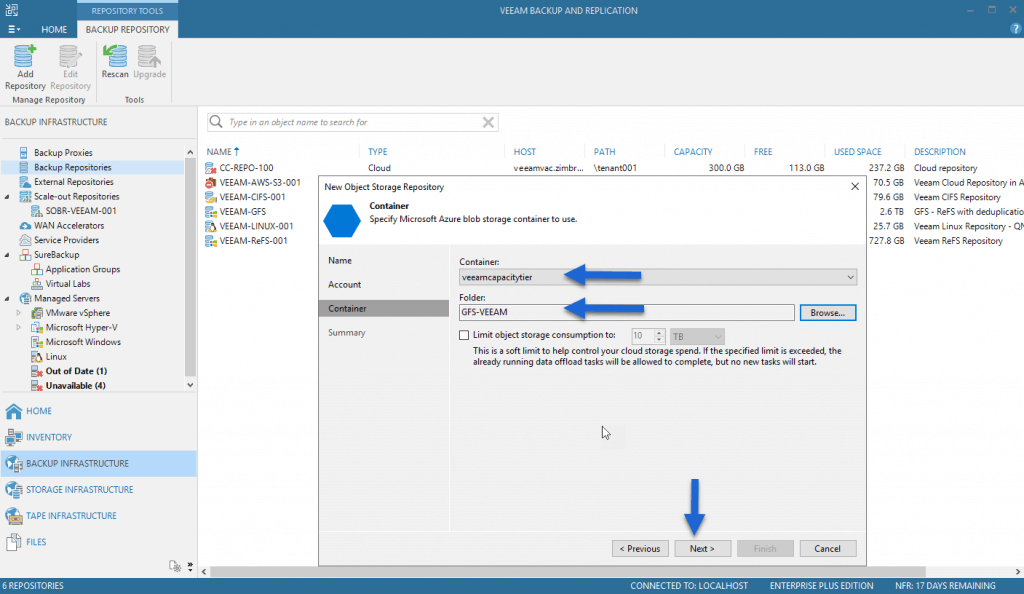
Task: Increase the storage limit spinner value
Action: click(659, 333)
